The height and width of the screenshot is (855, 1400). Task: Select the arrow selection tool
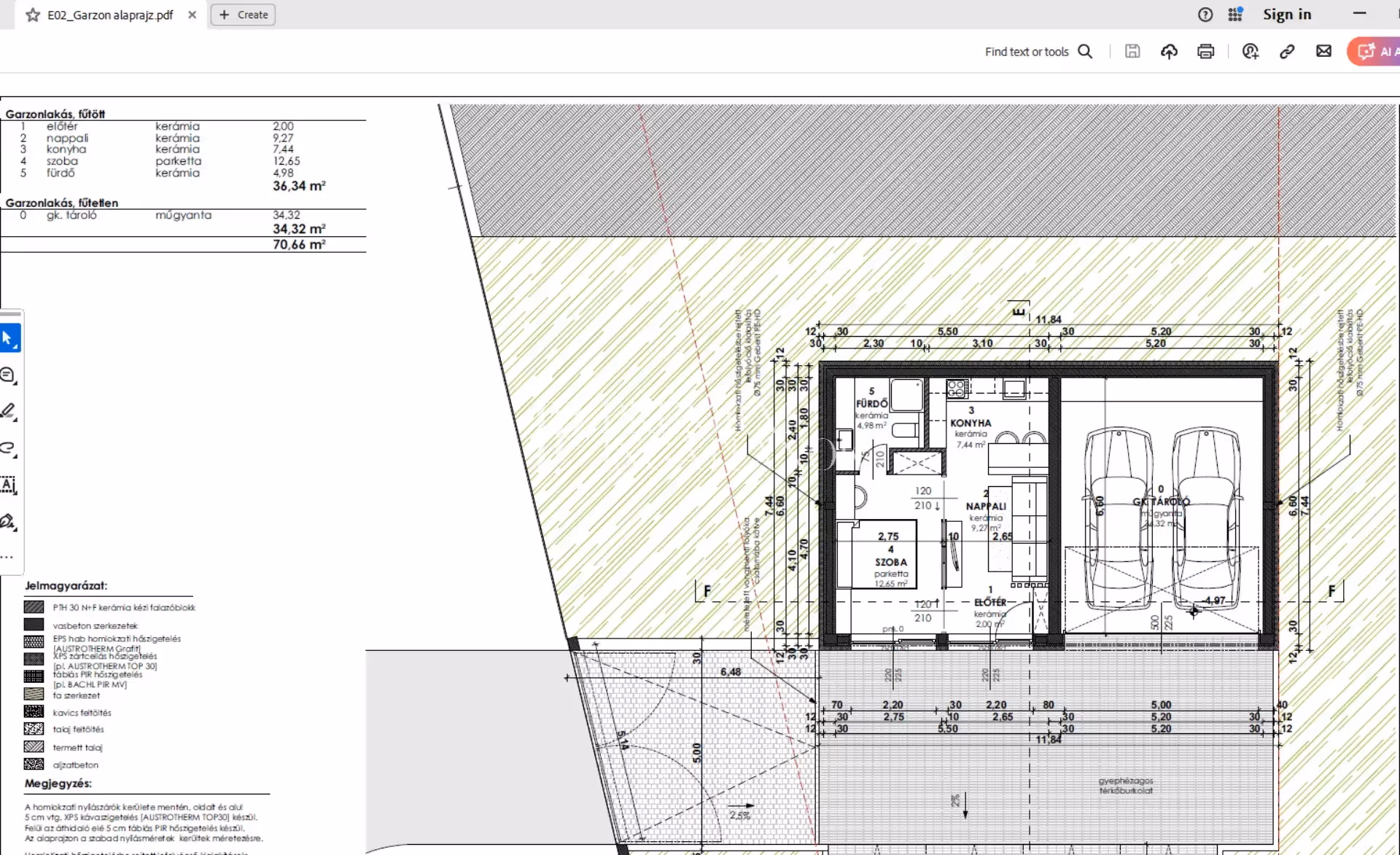pyautogui.click(x=8, y=338)
